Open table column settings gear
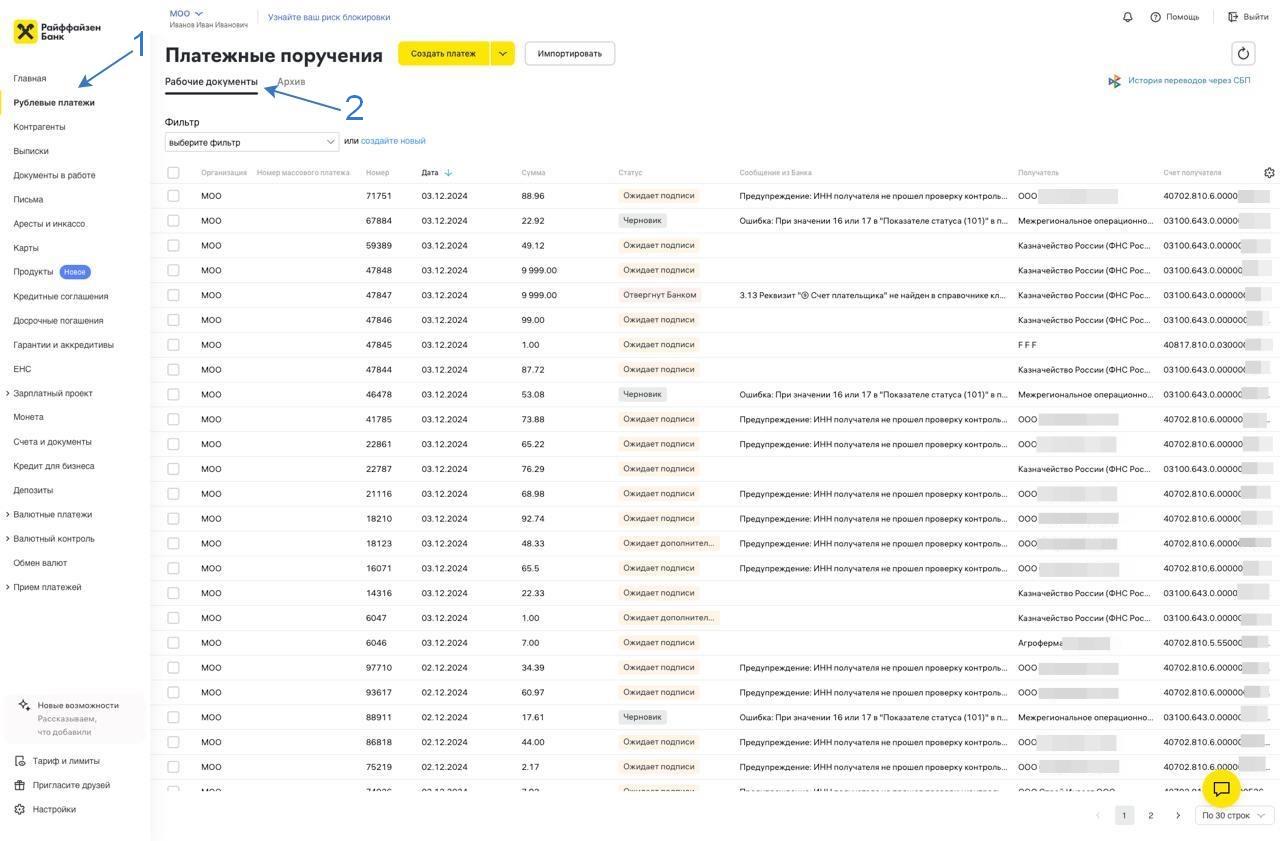 pos(1269,173)
